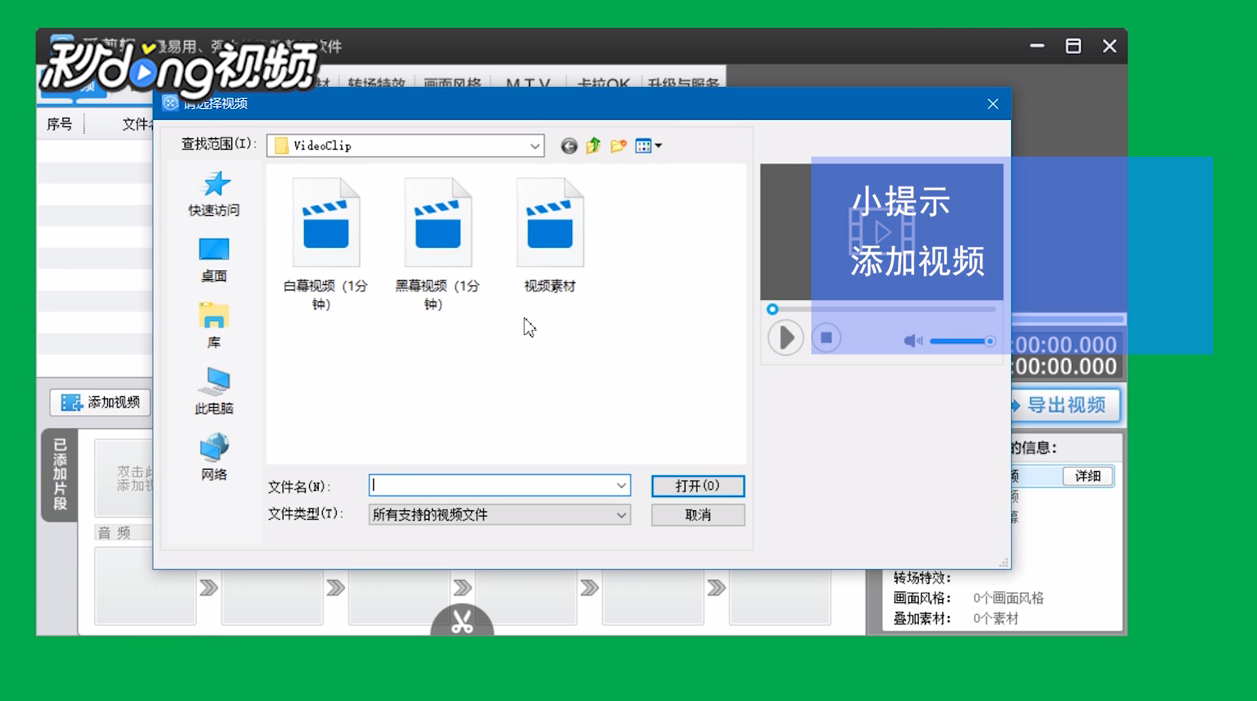This screenshot has width=1257, height=701.
Task: Click the 已添加片段 side tab
Action: pyautogui.click(x=60, y=475)
